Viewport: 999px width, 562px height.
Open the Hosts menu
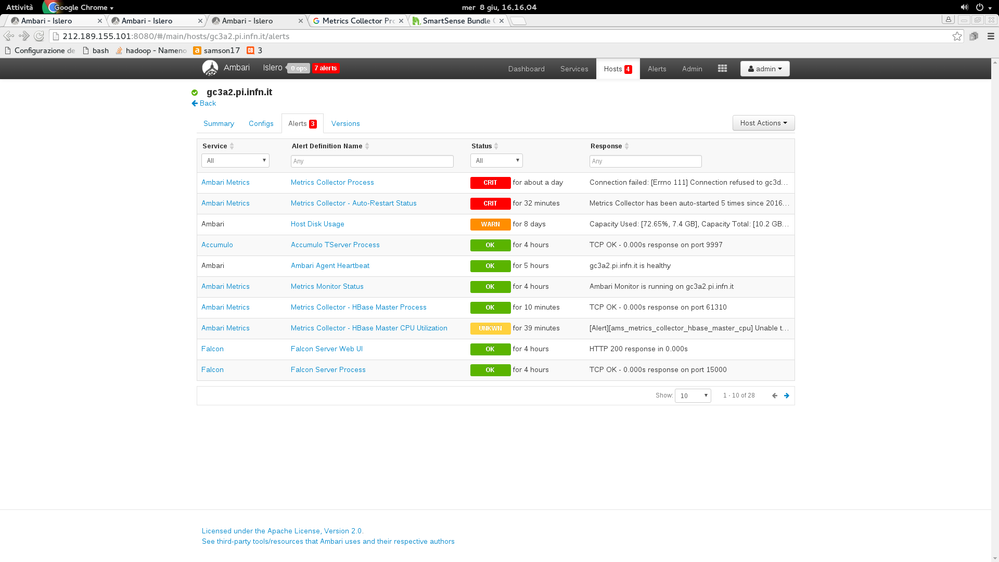pos(617,69)
